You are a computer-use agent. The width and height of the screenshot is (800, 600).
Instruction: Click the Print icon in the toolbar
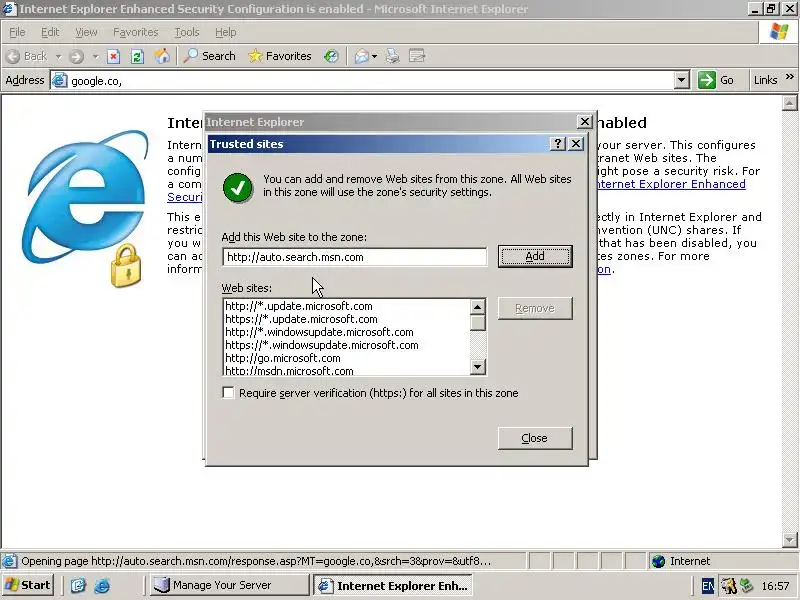(x=392, y=56)
